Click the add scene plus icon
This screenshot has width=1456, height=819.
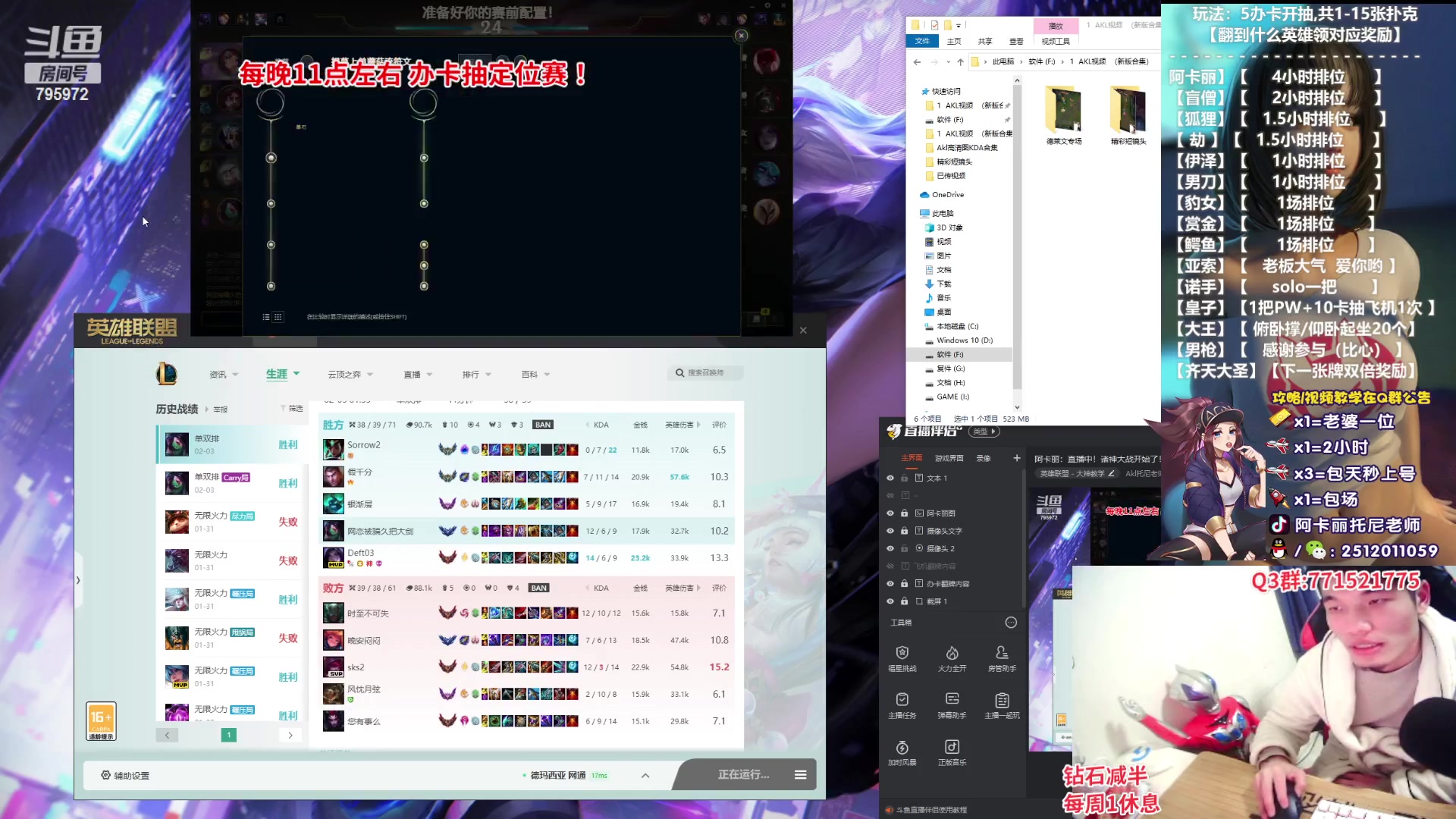pyautogui.click(x=1016, y=458)
